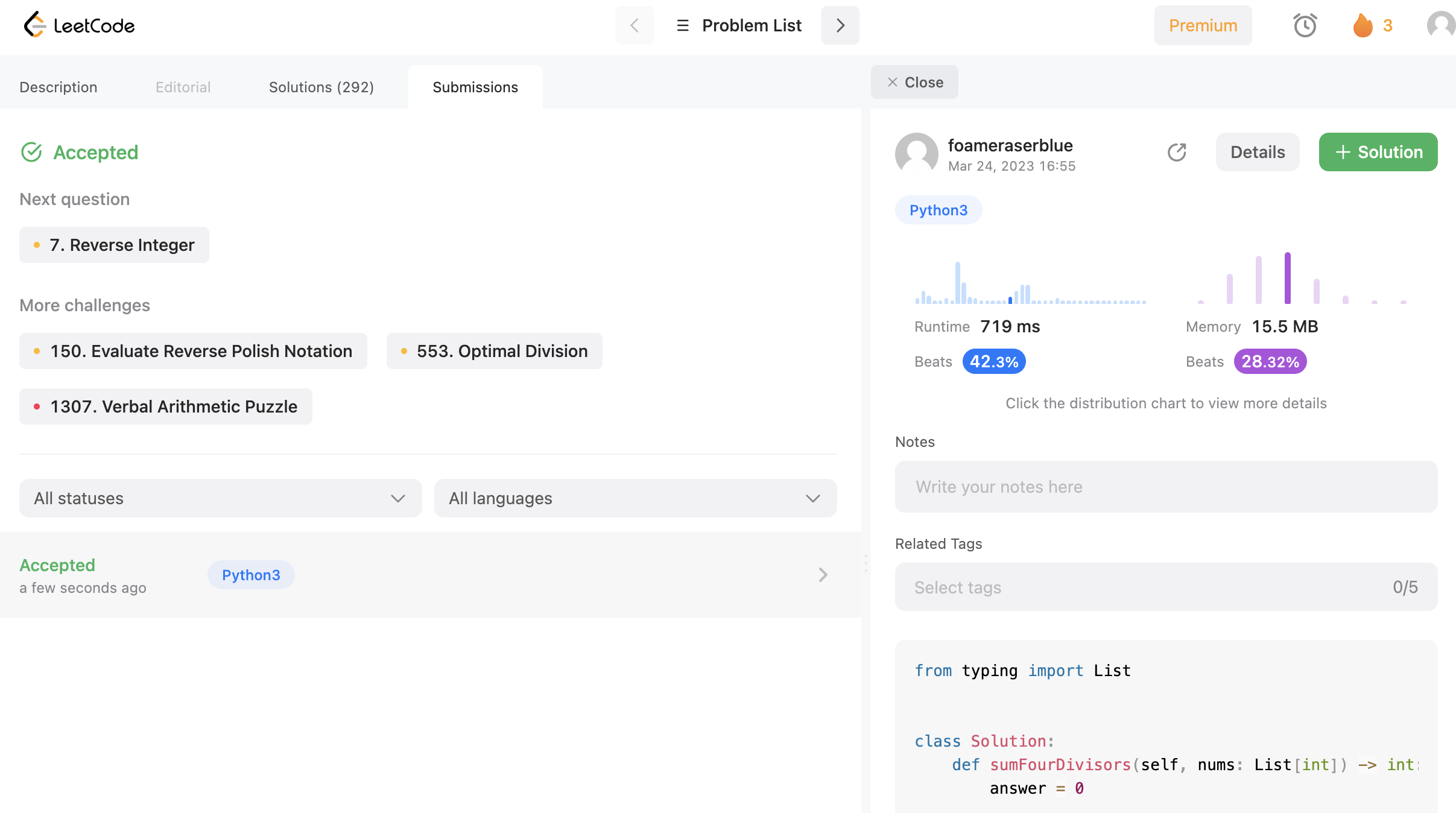
Task: Open the 7. Reverse Integer question
Action: [x=114, y=245]
